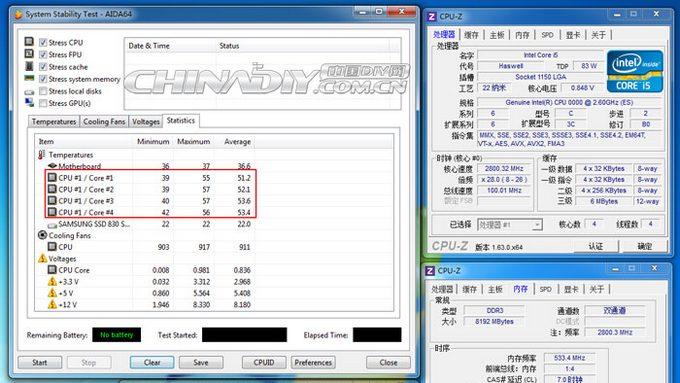Open the Voltages tab
680x383 pixels.
[x=146, y=122]
